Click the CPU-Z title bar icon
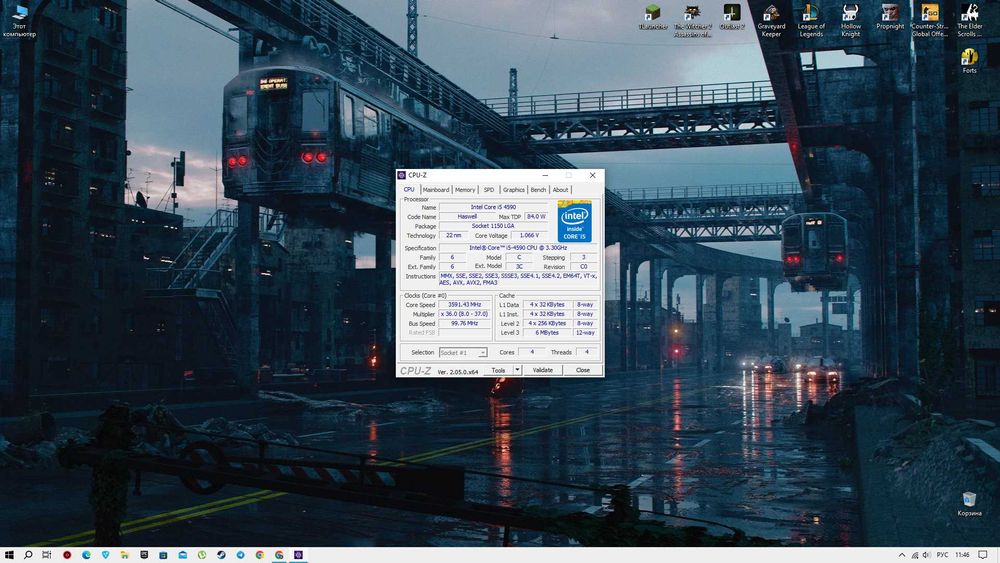Screen dimensions: 1000x563 tap(402, 175)
